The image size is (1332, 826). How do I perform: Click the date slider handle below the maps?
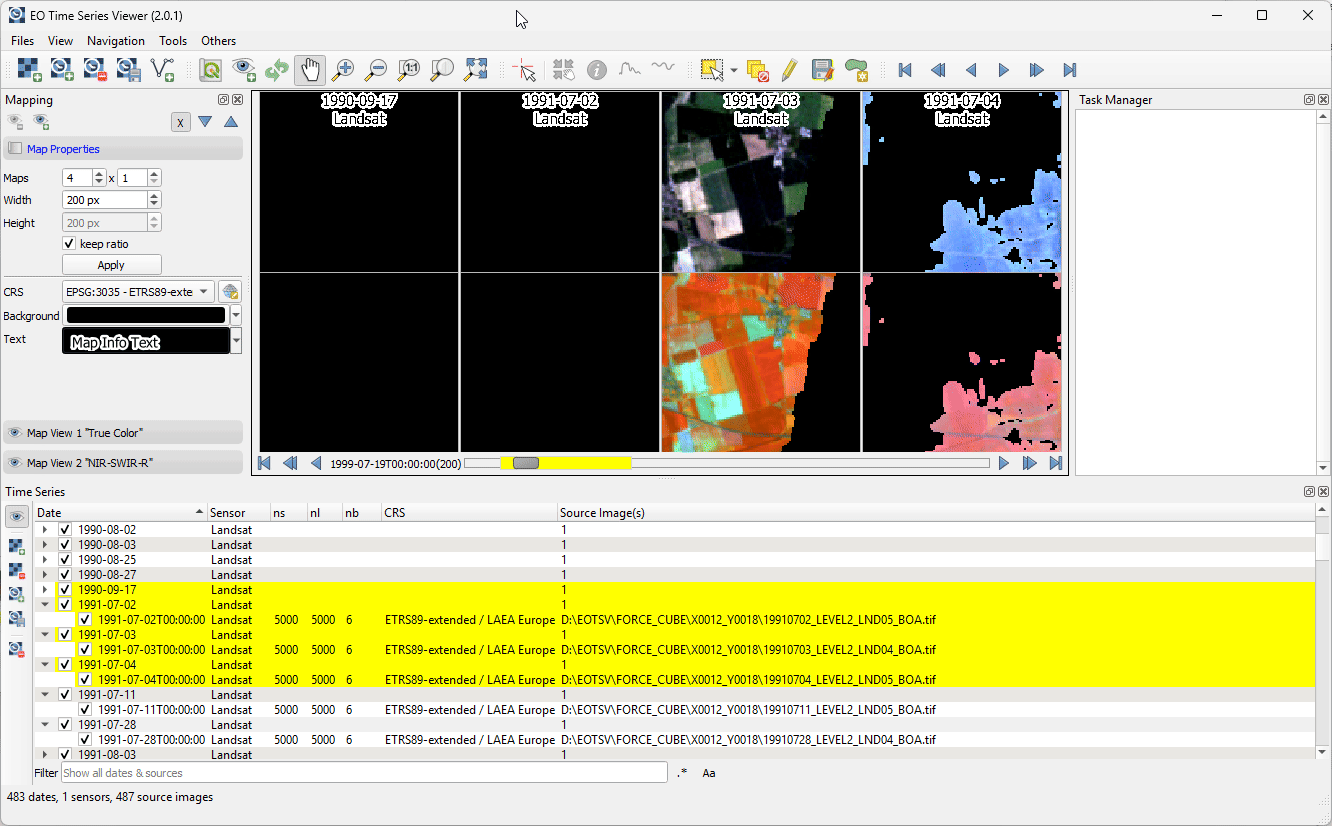coord(525,463)
